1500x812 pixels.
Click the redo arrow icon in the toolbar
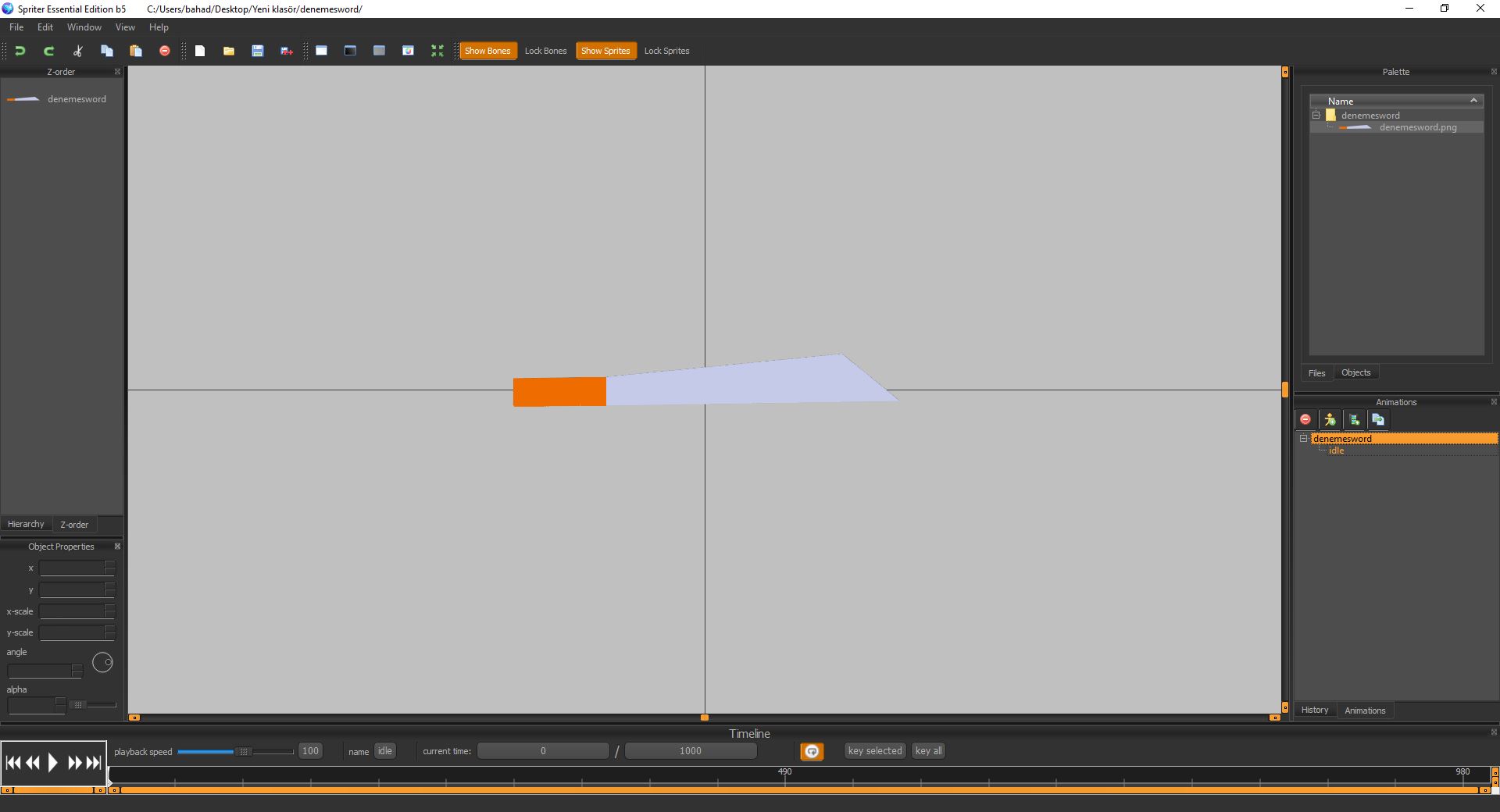[49, 51]
